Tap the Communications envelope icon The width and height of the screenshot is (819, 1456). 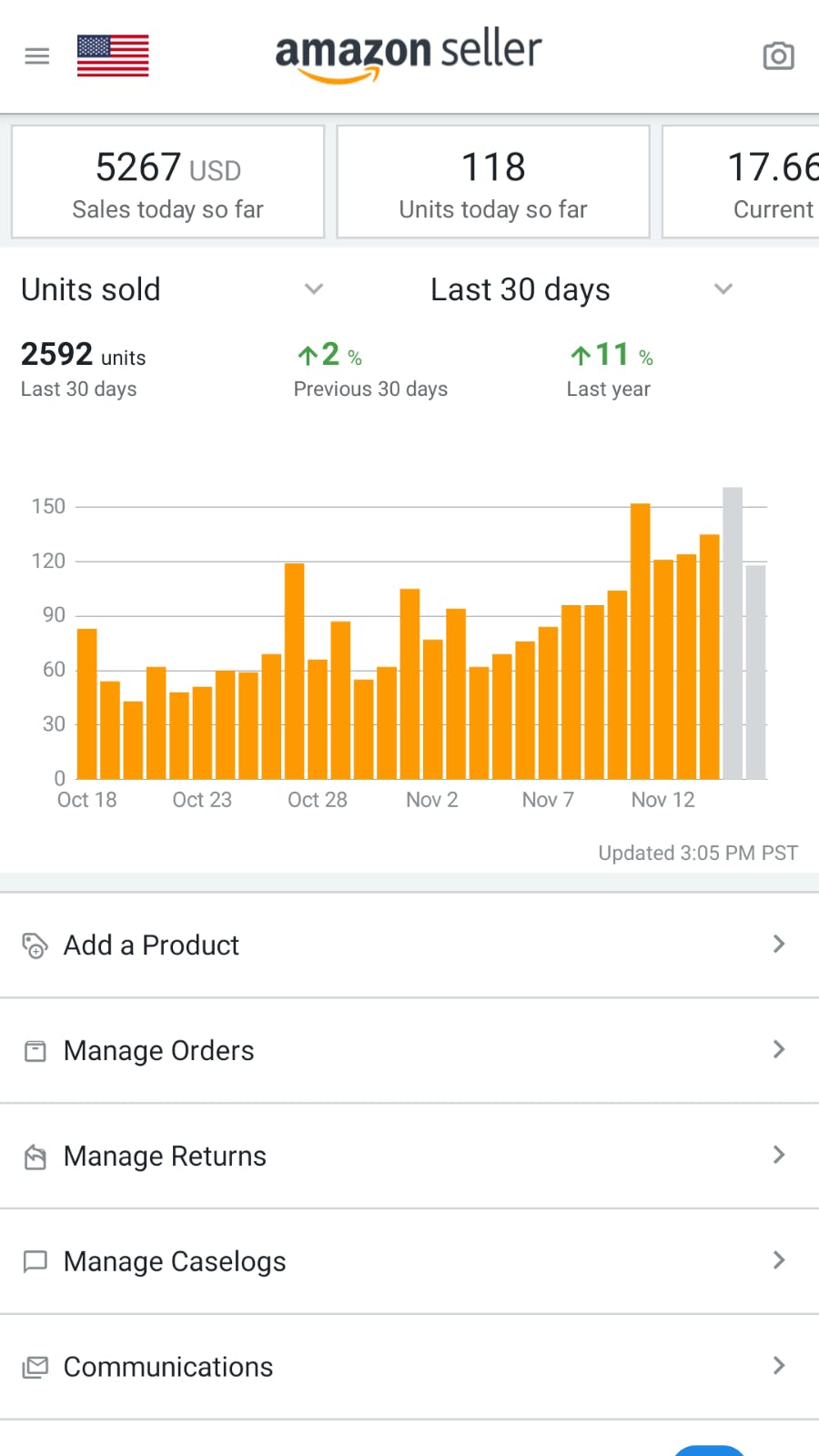[x=35, y=1367]
